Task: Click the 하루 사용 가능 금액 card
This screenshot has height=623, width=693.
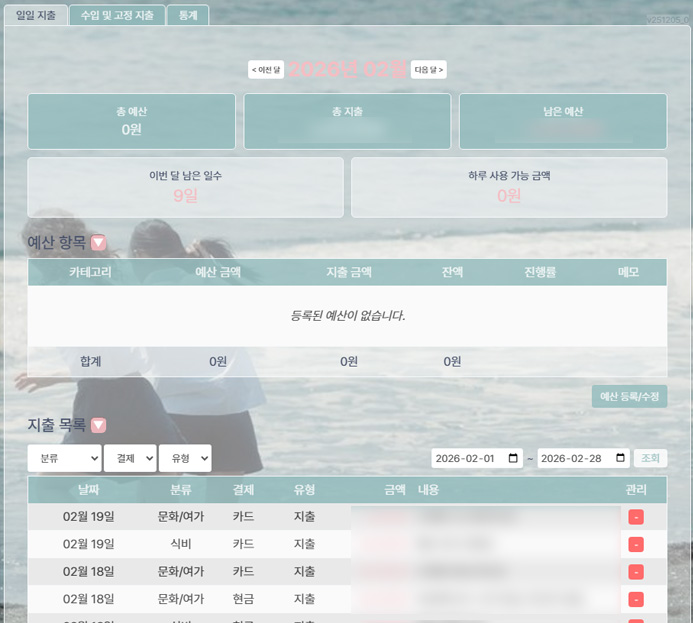Action: [x=509, y=187]
